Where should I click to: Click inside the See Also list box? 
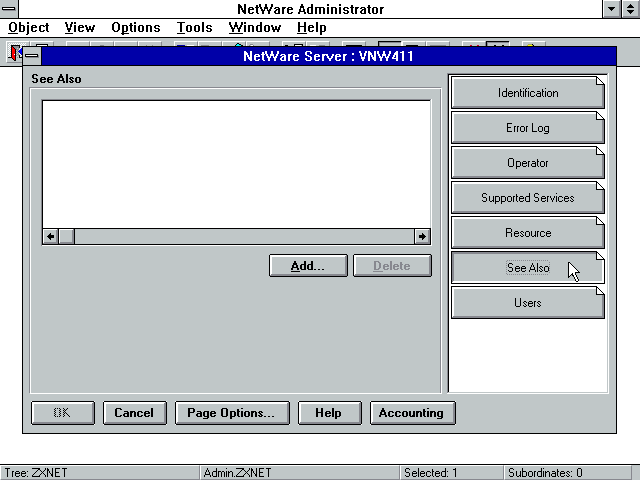(236, 164)
